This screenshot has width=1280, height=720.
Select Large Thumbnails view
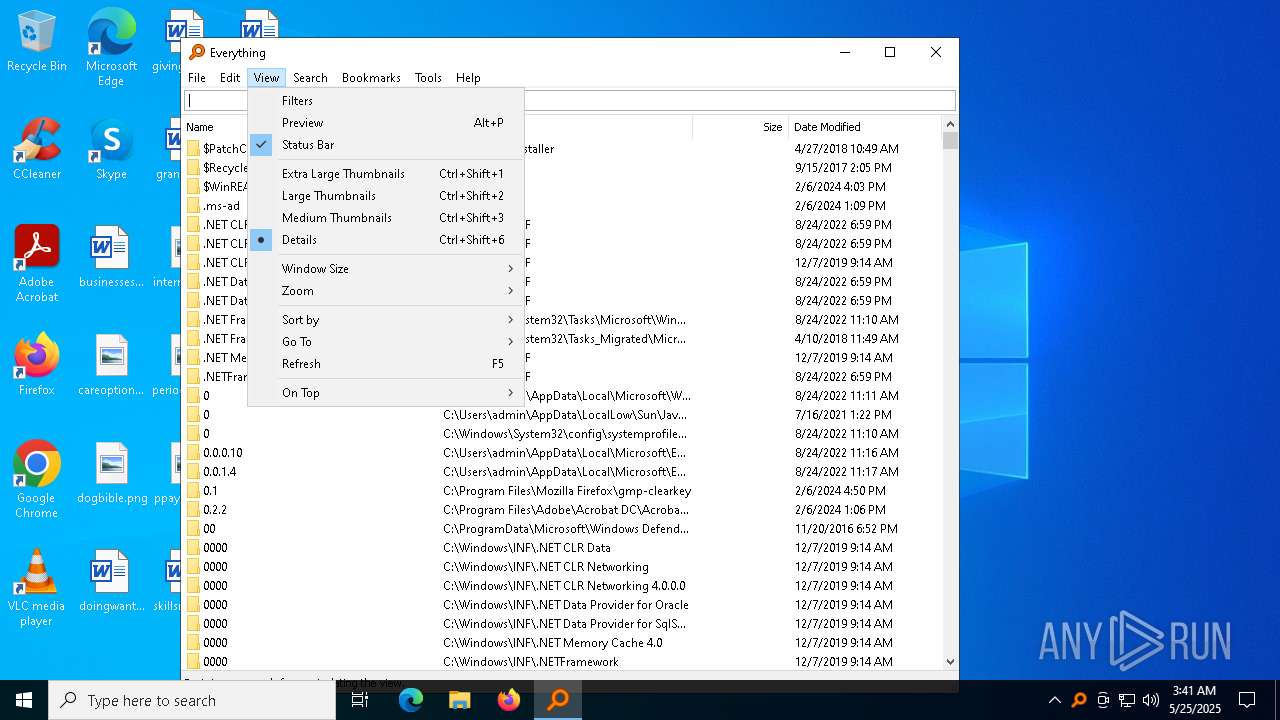[386, 196]
